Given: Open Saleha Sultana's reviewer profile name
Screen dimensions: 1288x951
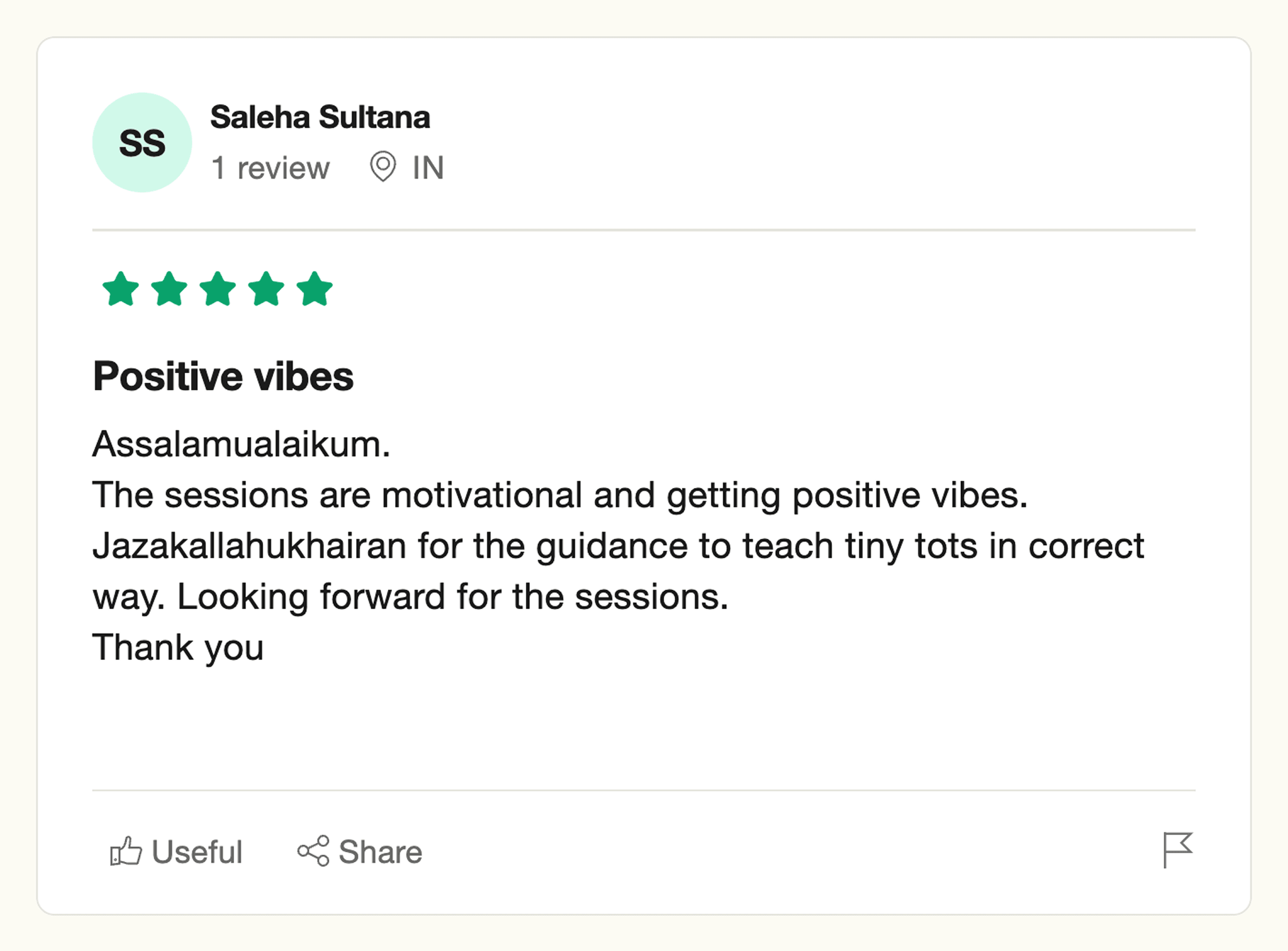Looking at the screenshot, I should click(x=320, y=117).
